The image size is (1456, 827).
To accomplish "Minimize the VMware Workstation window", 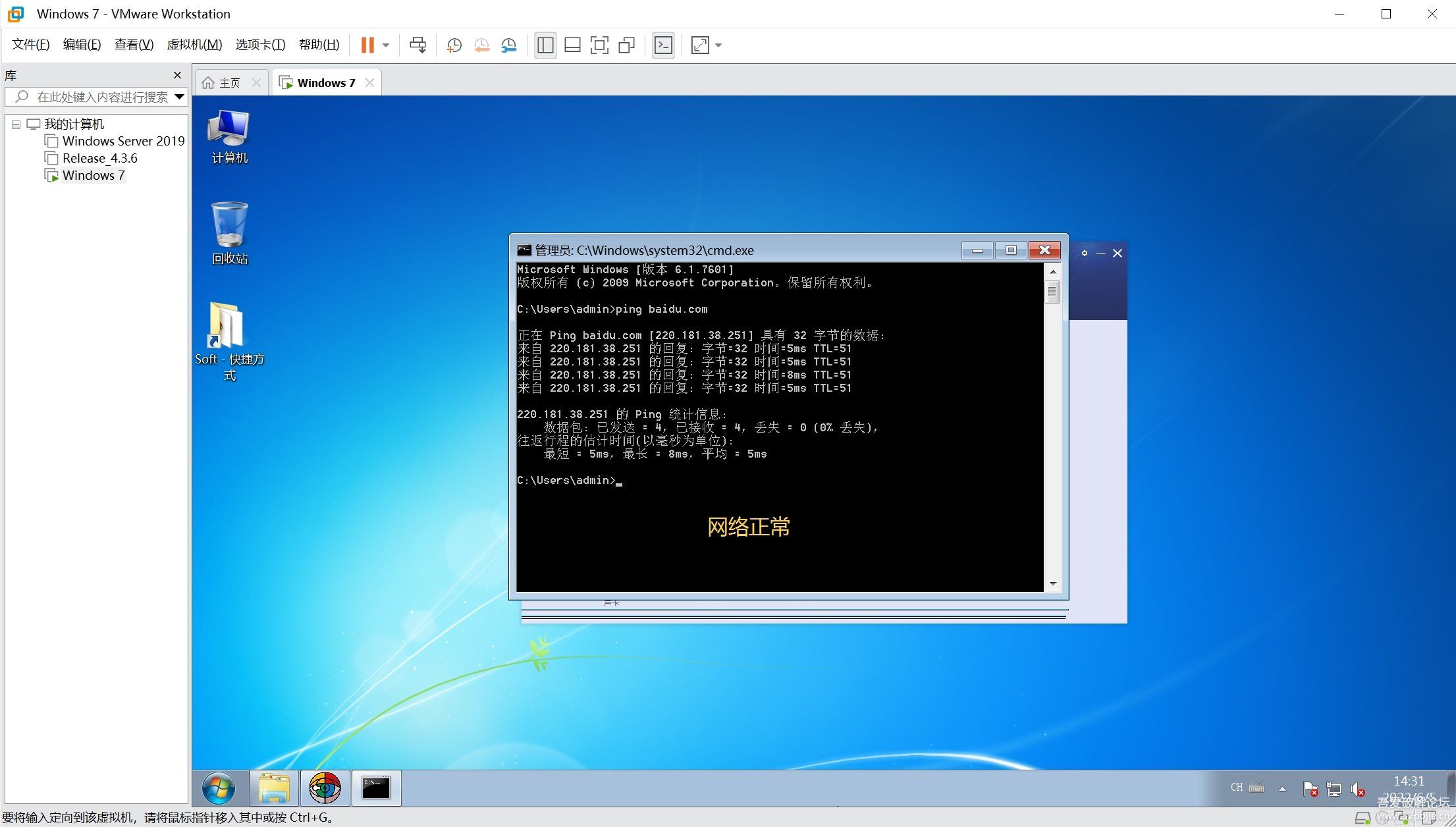I will (1339, 14).
